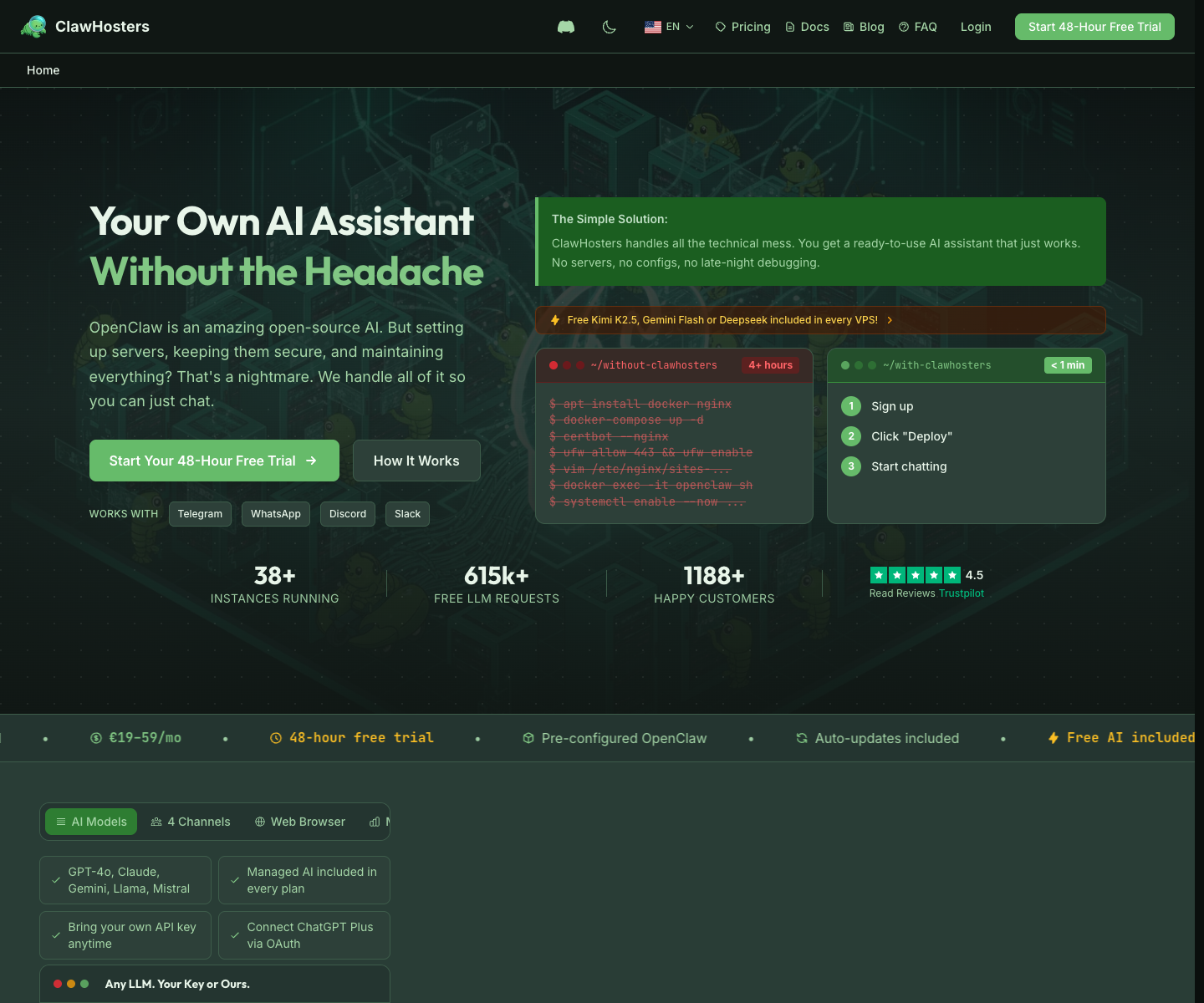
Task: Click the list icon on AI Models tab
Action: 61,822
